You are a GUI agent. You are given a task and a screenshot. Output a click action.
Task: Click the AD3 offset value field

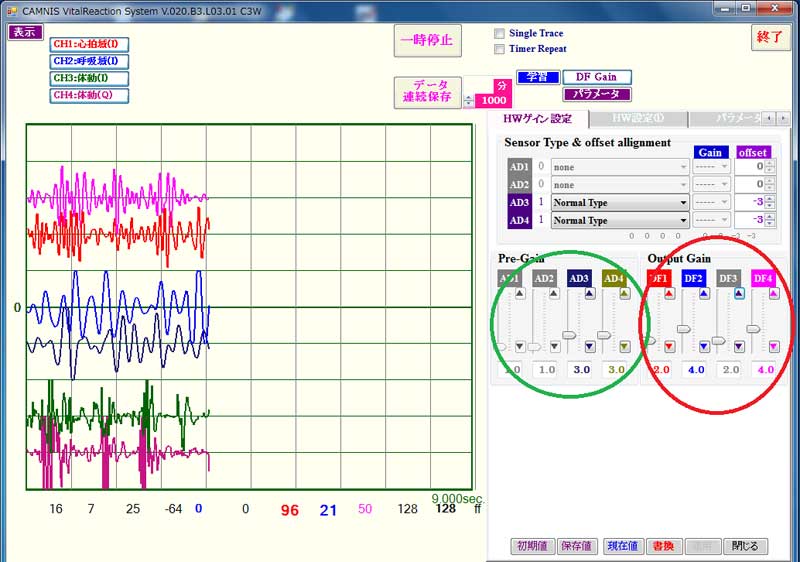[x=748, y=203]
